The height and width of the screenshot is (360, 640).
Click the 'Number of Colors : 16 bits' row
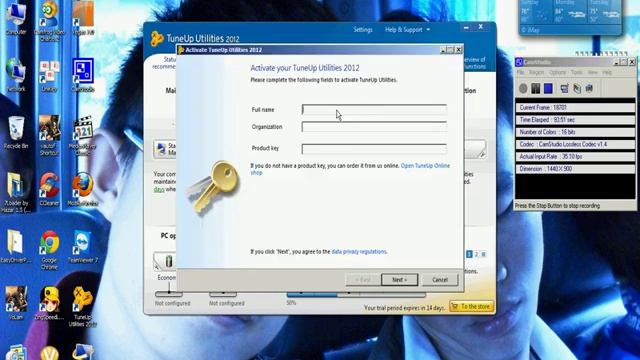tap(575, 132)
